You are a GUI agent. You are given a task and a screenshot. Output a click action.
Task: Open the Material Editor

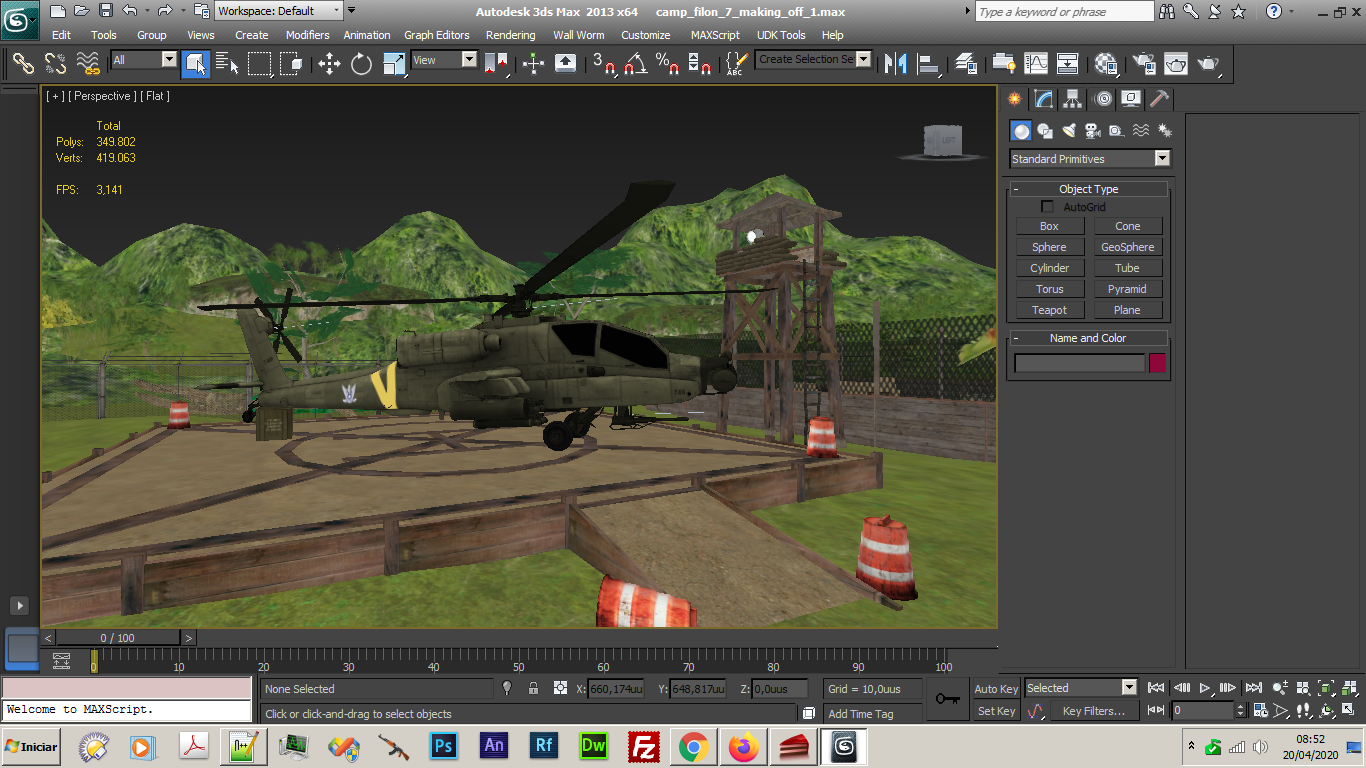point(1105,64)
